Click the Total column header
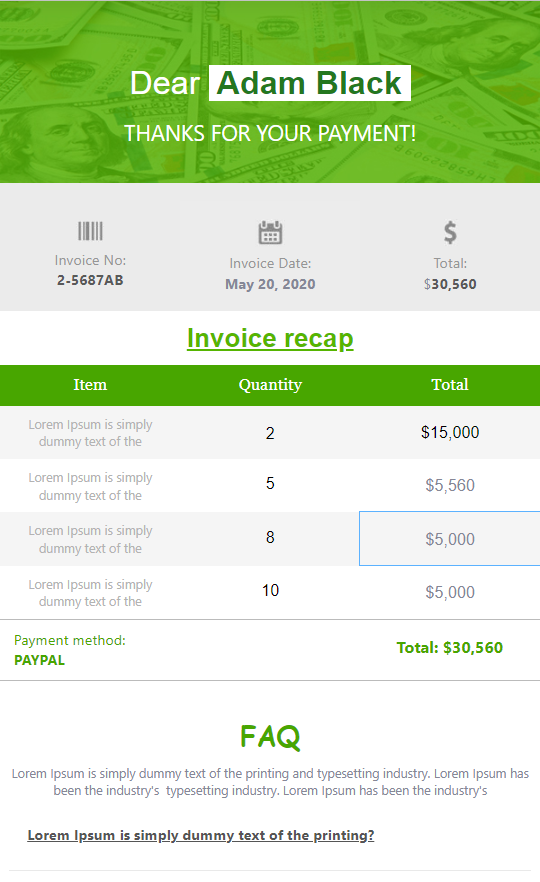Screen dimensions: 540x882 pos(450,385)
